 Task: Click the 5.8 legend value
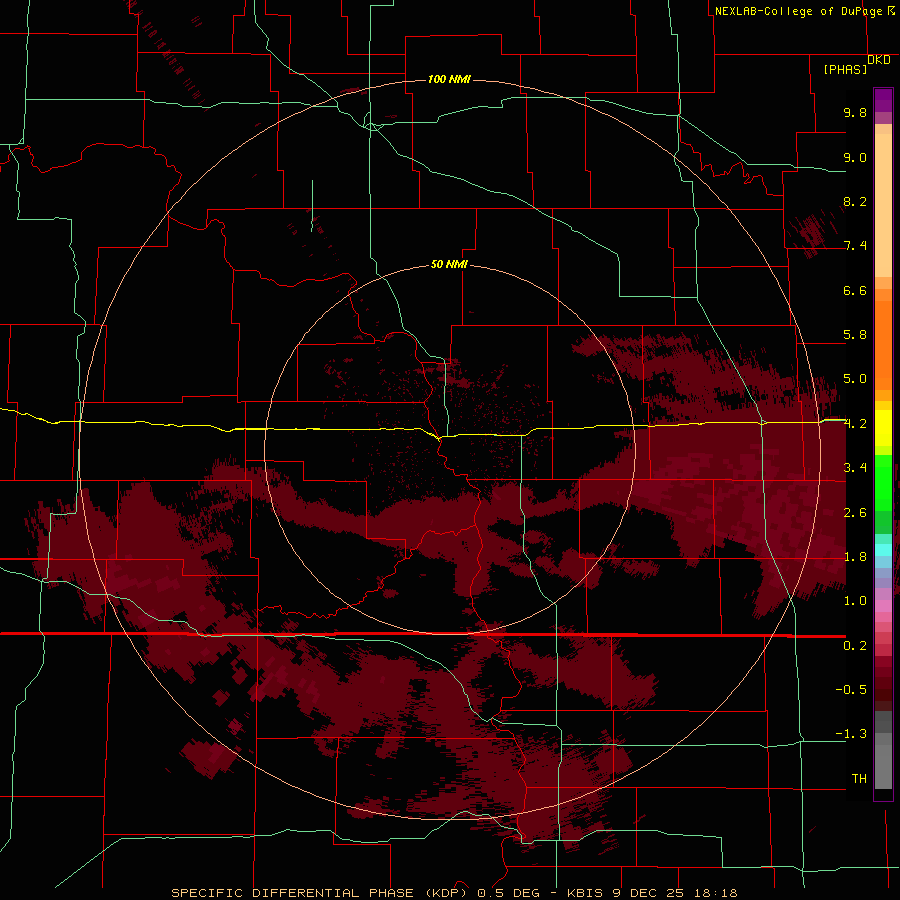[x=855, y=335]
